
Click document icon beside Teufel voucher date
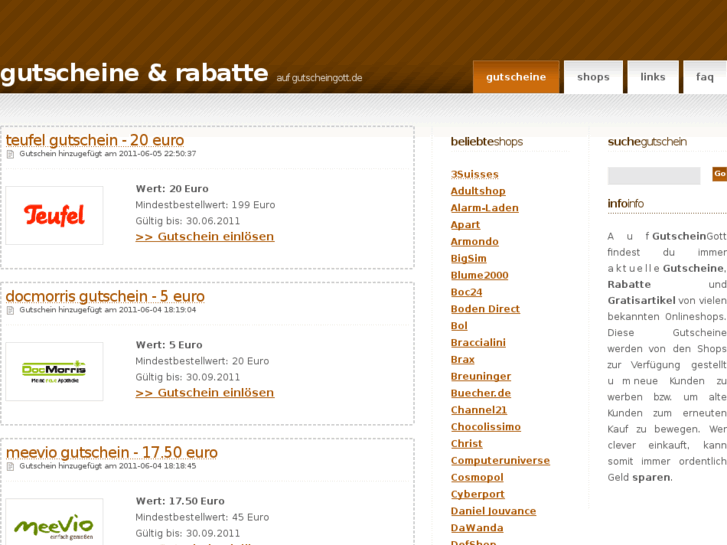tap(11, 154)
